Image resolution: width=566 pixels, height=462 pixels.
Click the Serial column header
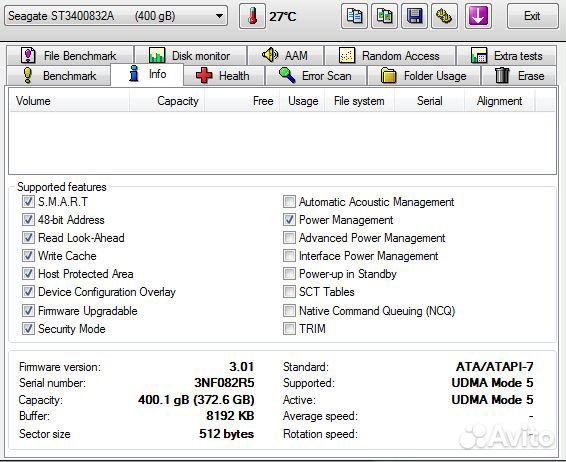429,101
